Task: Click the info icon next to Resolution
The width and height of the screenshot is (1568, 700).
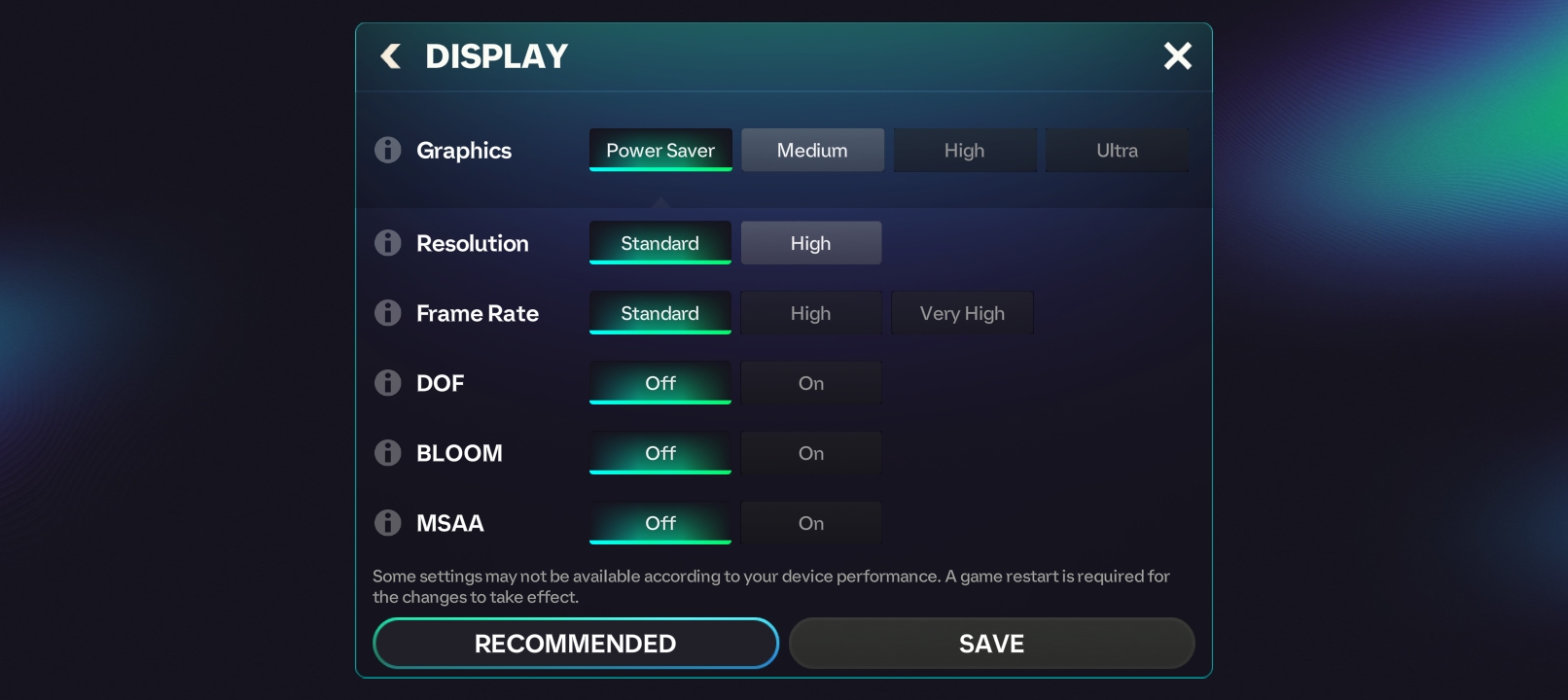Action: click(388, 243)
